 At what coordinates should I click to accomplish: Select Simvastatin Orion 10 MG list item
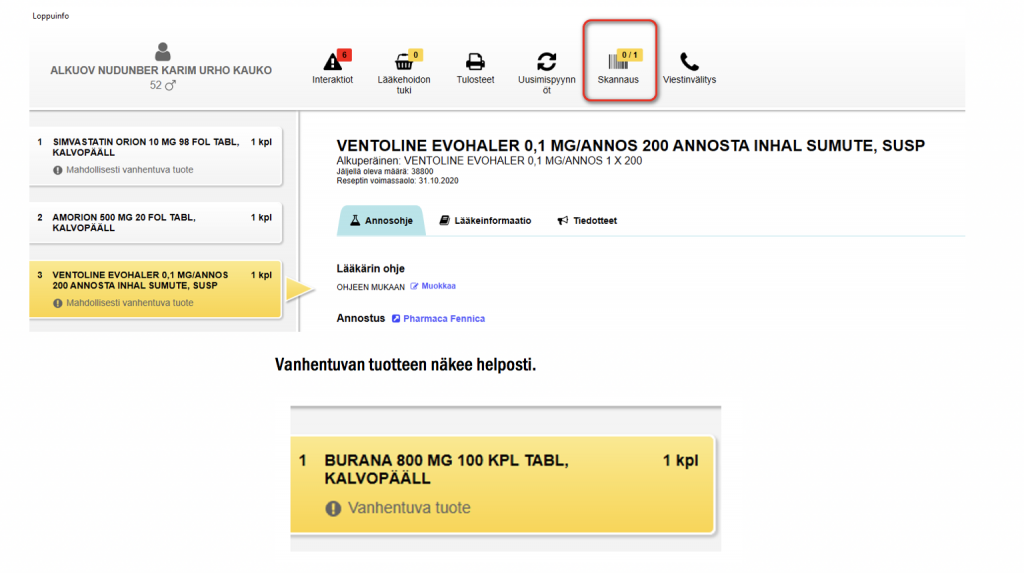[x=155, y=156]
